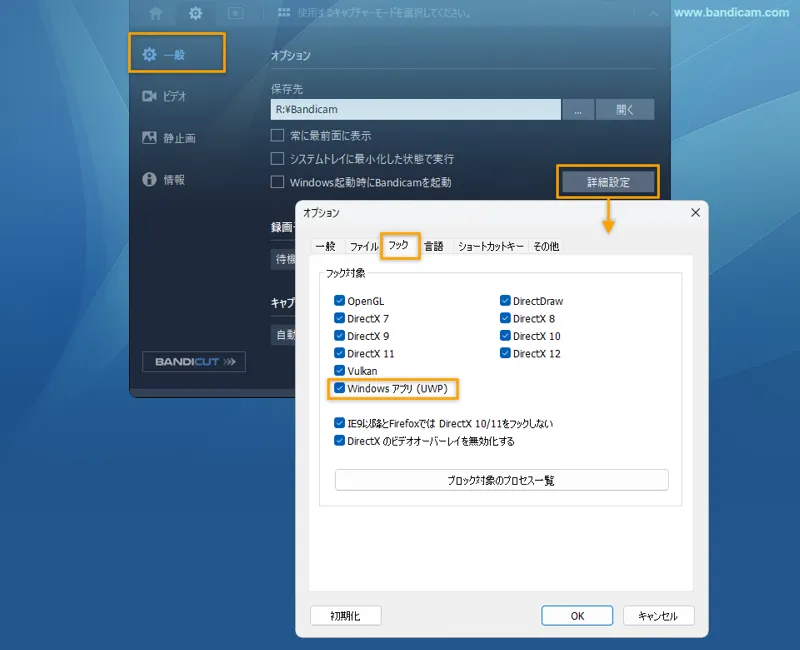This screenshot has height=650, width=800.
Task: Click the キャンセル button
Action: click(658, 616)
